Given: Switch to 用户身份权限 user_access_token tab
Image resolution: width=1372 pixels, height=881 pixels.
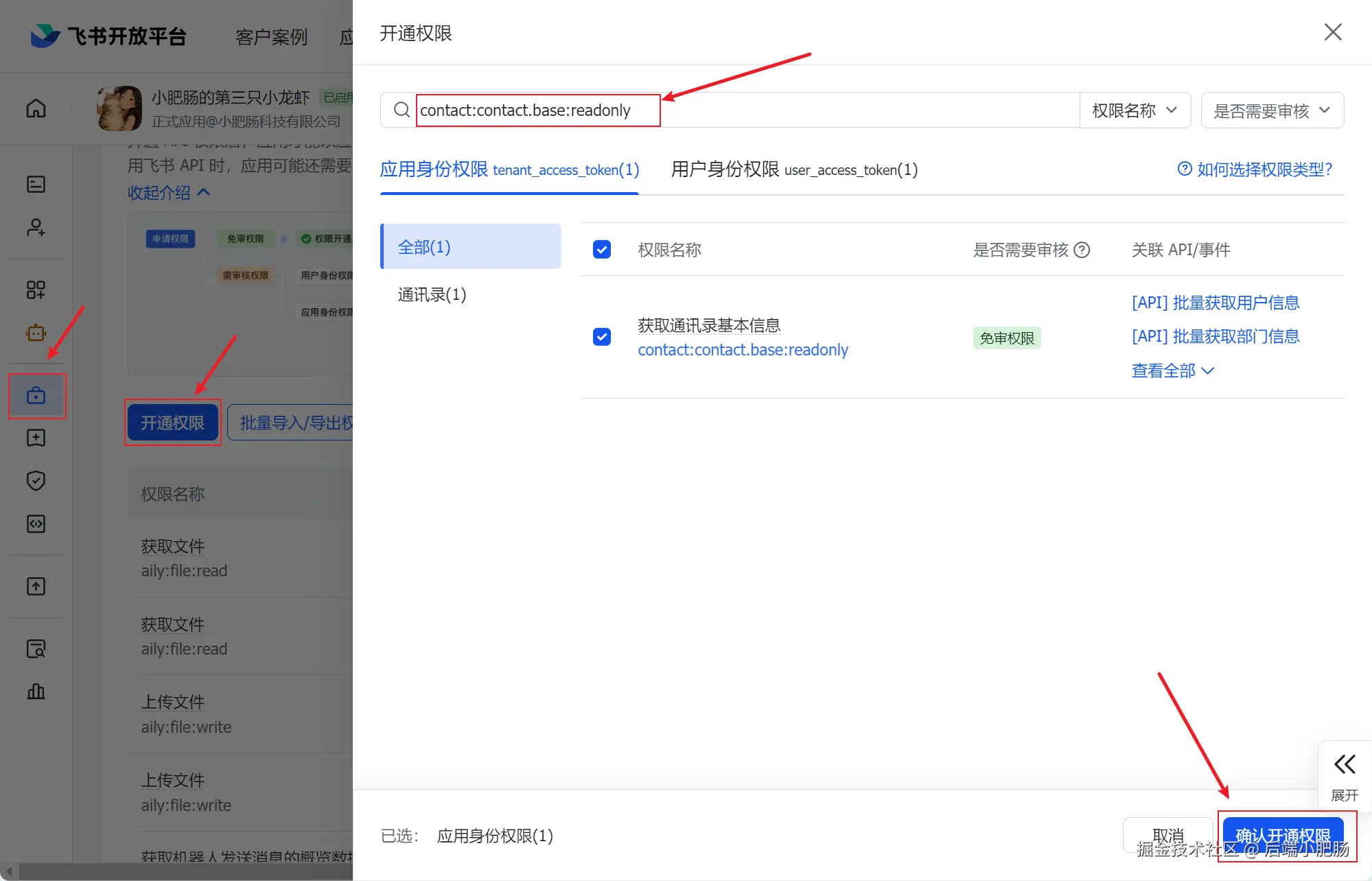Looking at the screenshot, I should [x=794, y=169].
